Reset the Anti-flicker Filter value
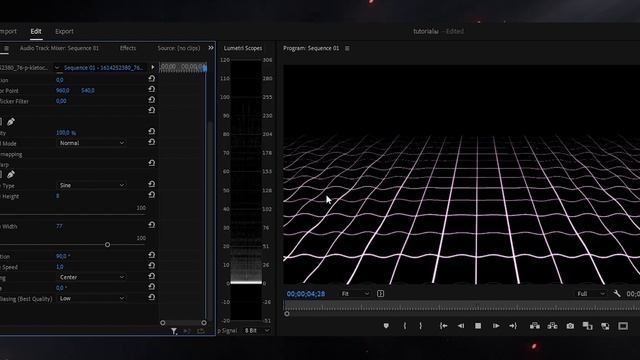Screen dimensions: 640x360 [x=151, y=100]
